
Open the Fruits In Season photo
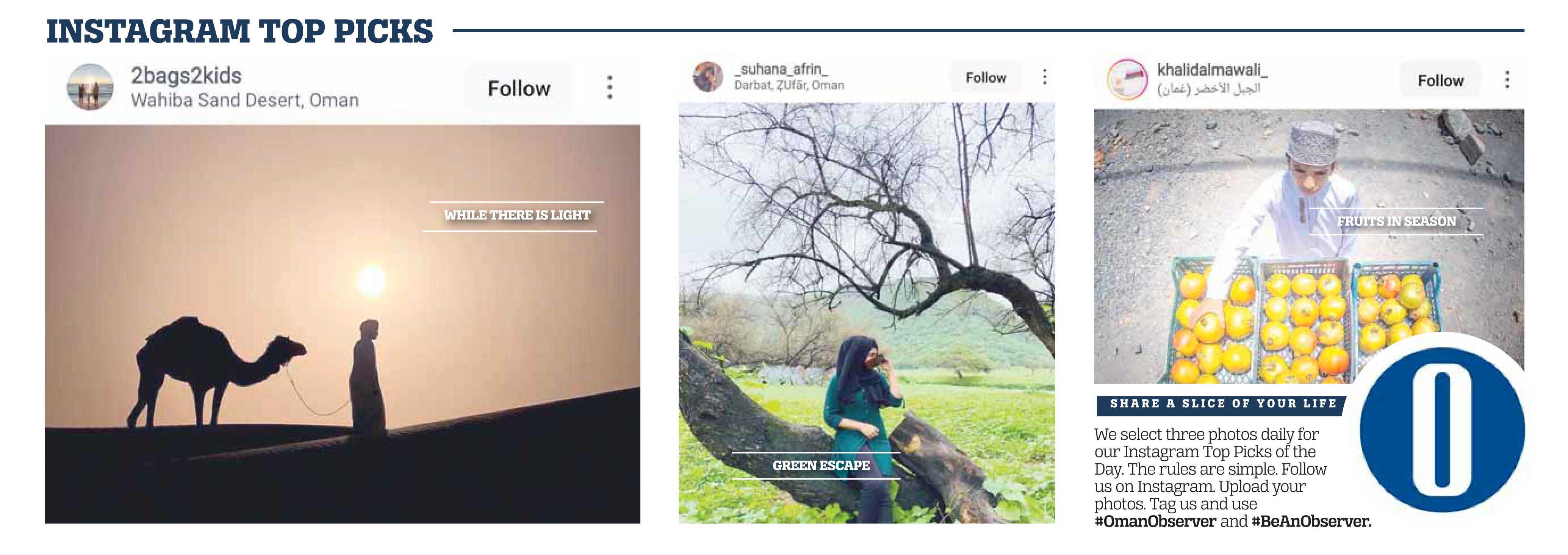(x=1309, y=246)
